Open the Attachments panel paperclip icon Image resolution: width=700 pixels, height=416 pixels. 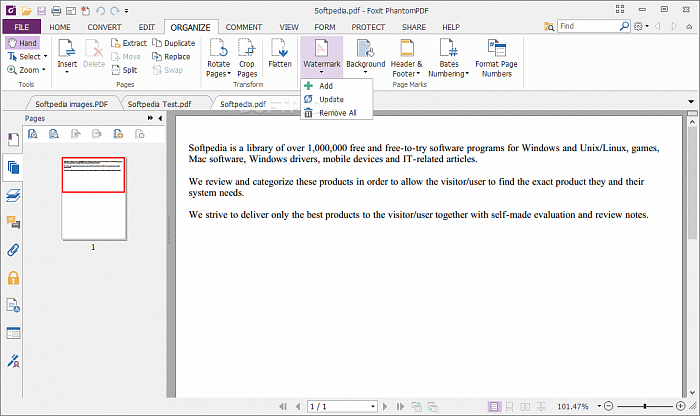pos(14,250)
